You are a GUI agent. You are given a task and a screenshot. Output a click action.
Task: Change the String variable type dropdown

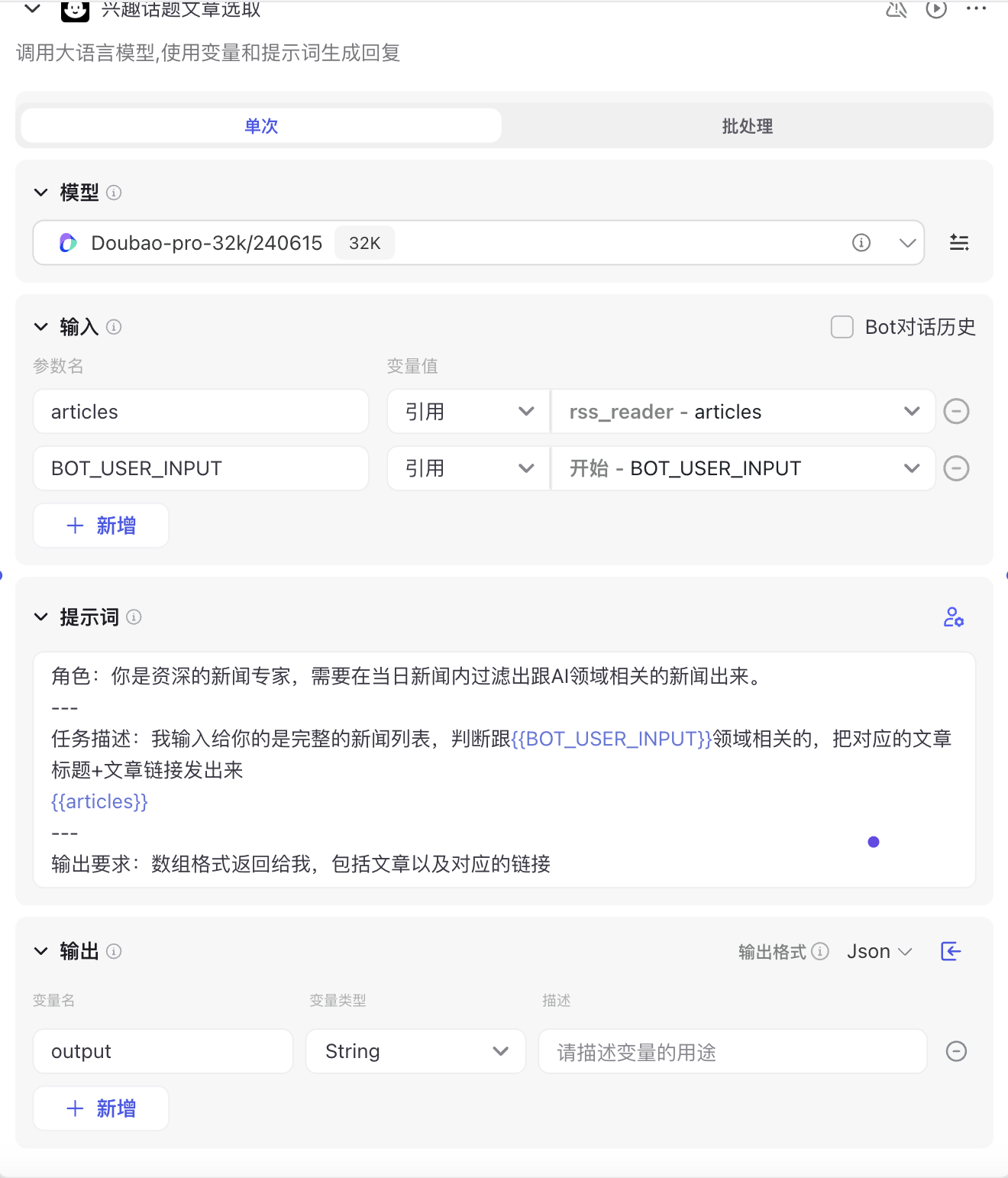[x=415, y=1051]
